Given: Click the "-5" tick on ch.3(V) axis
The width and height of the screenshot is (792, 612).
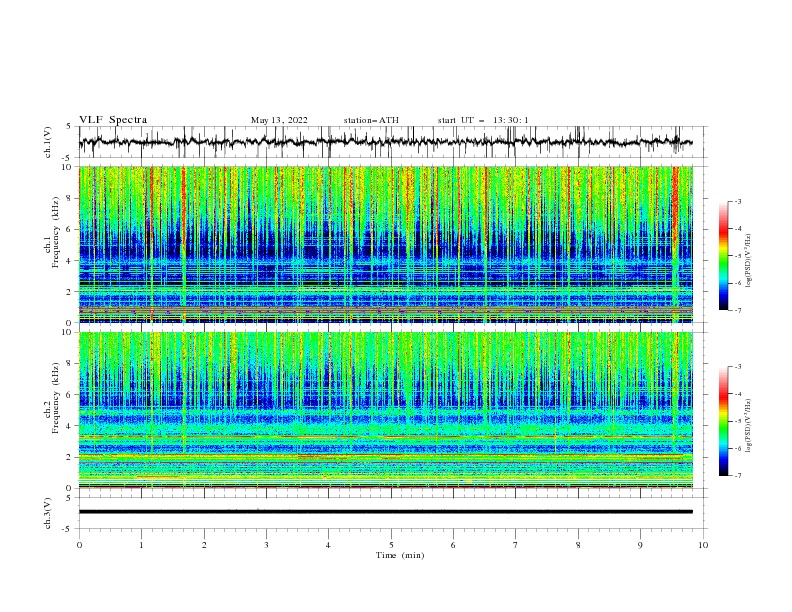Looking at the screenshot, I should (x=68, y=529).
